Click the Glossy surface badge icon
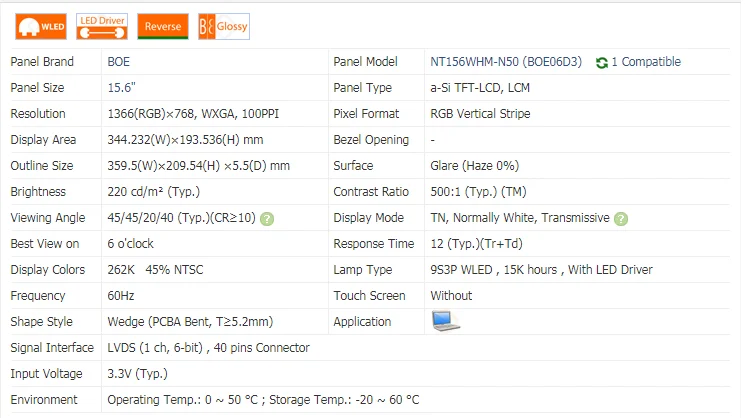Screen dimensions: 745x418 (x=224, y=27)
